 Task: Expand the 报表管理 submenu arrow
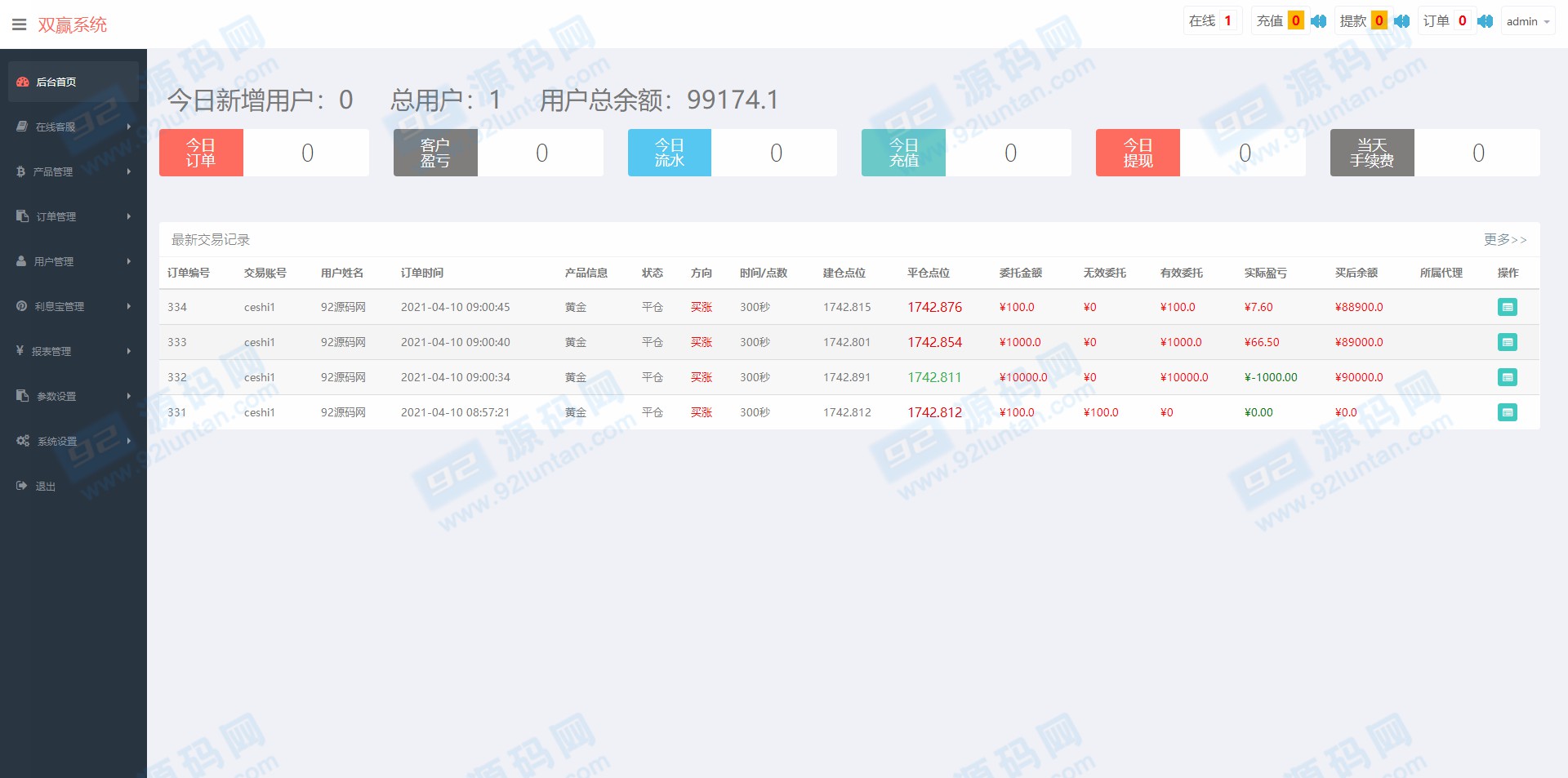pos(129,351)
